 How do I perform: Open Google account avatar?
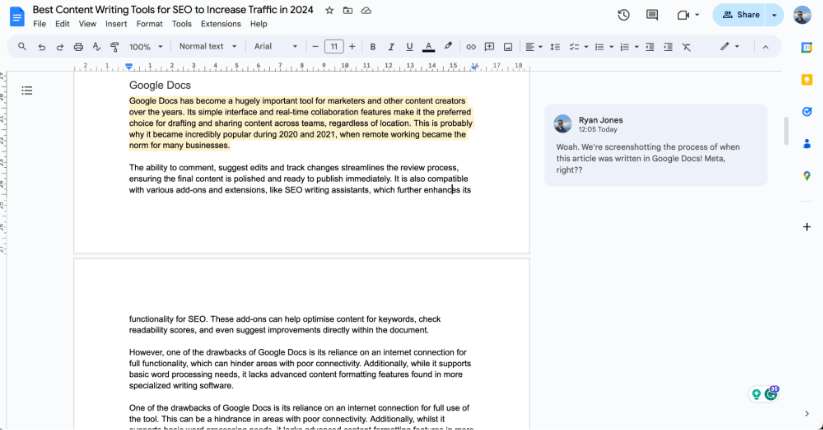[x=802, y=15]
